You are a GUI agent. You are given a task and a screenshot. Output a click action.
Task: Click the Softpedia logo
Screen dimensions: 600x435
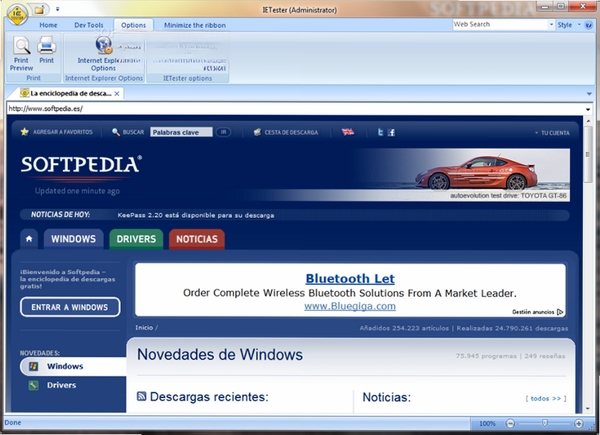tap(81, 165)
